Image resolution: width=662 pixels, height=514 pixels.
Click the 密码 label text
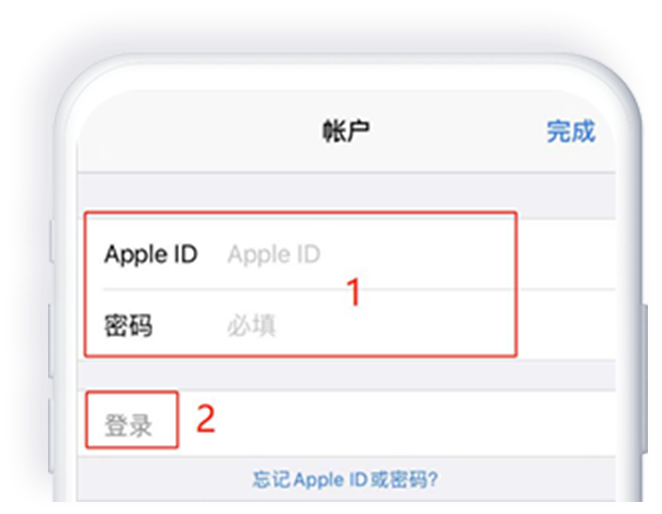(128, 326)
